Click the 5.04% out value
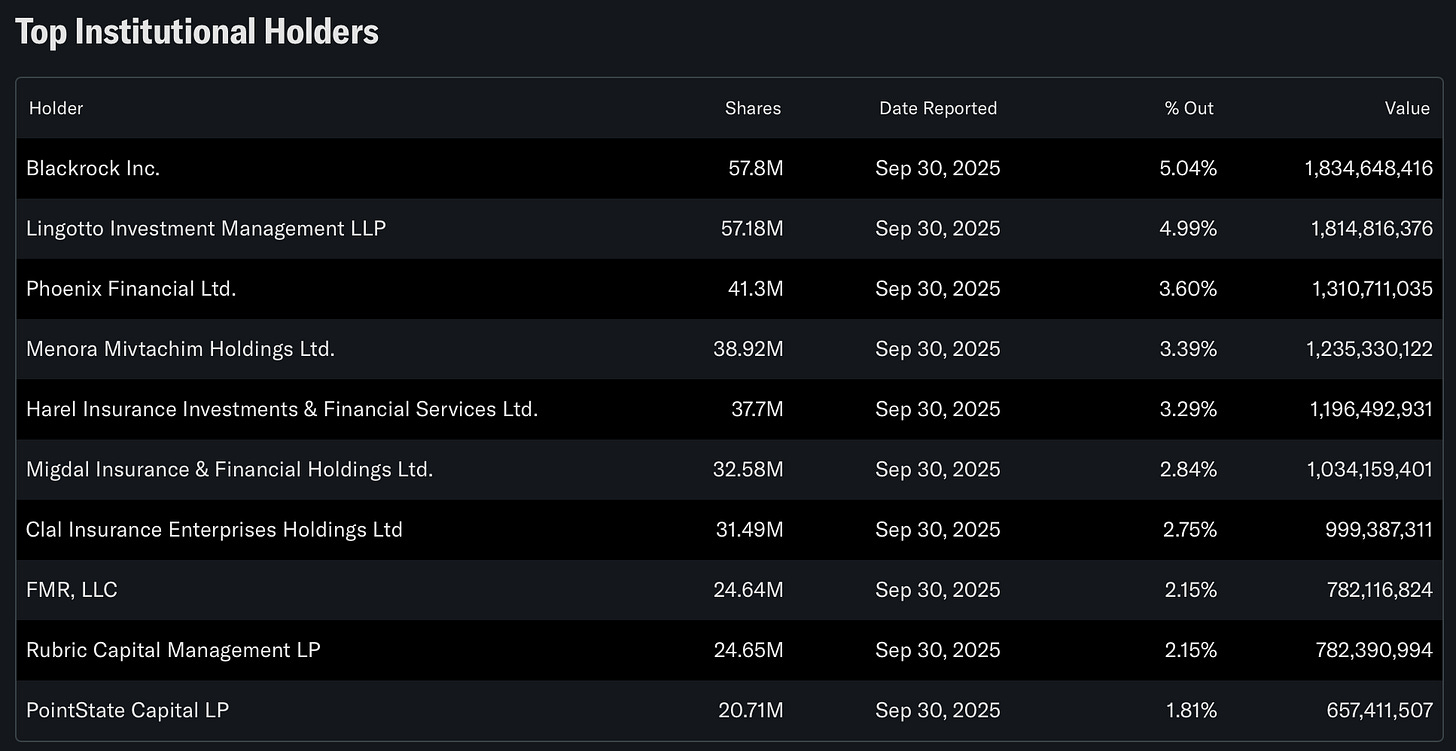 click(x=1188, y=168)
